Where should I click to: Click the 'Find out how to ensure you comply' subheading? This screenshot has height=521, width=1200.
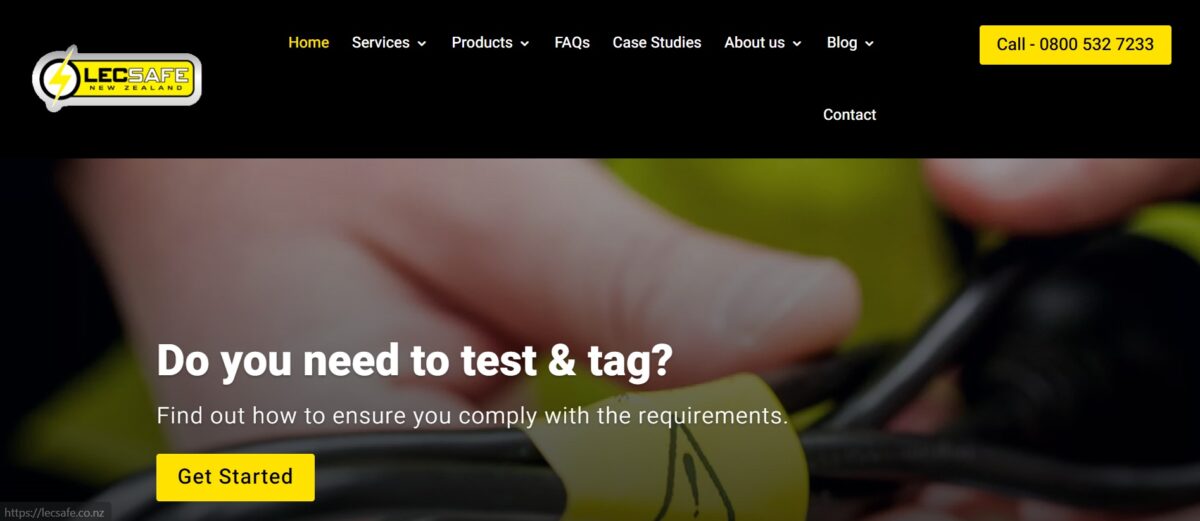[472, 416]
